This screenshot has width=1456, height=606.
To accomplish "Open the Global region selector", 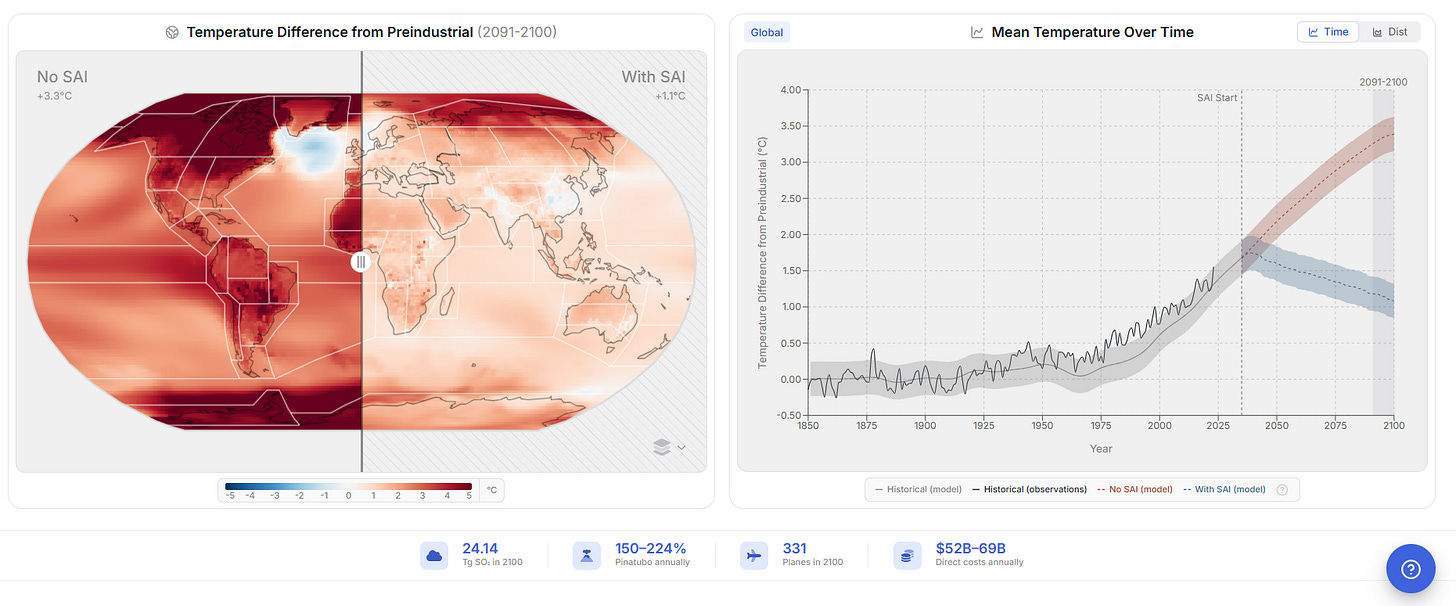I will [x=767, y=32].
